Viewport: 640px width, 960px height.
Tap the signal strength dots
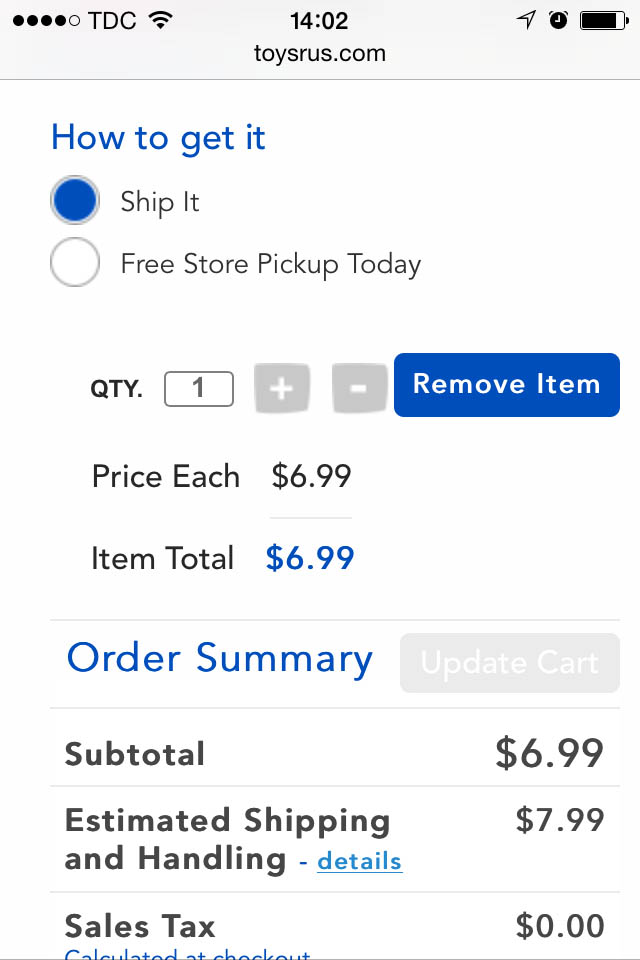(46, 20)
